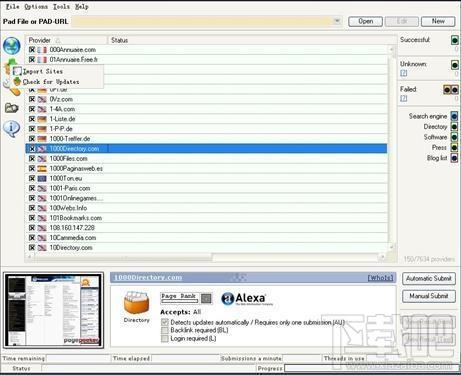Select the 1001Onlinegames row

(x=206, y=198)
